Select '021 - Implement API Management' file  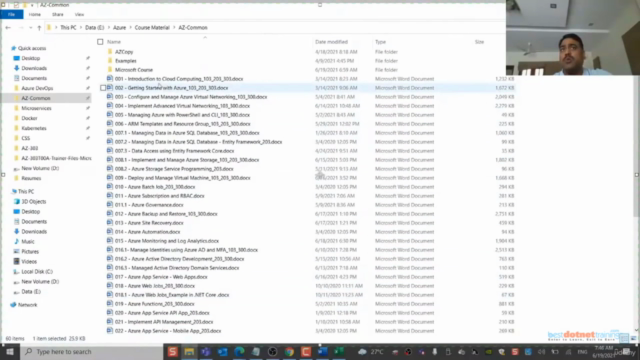164,322
